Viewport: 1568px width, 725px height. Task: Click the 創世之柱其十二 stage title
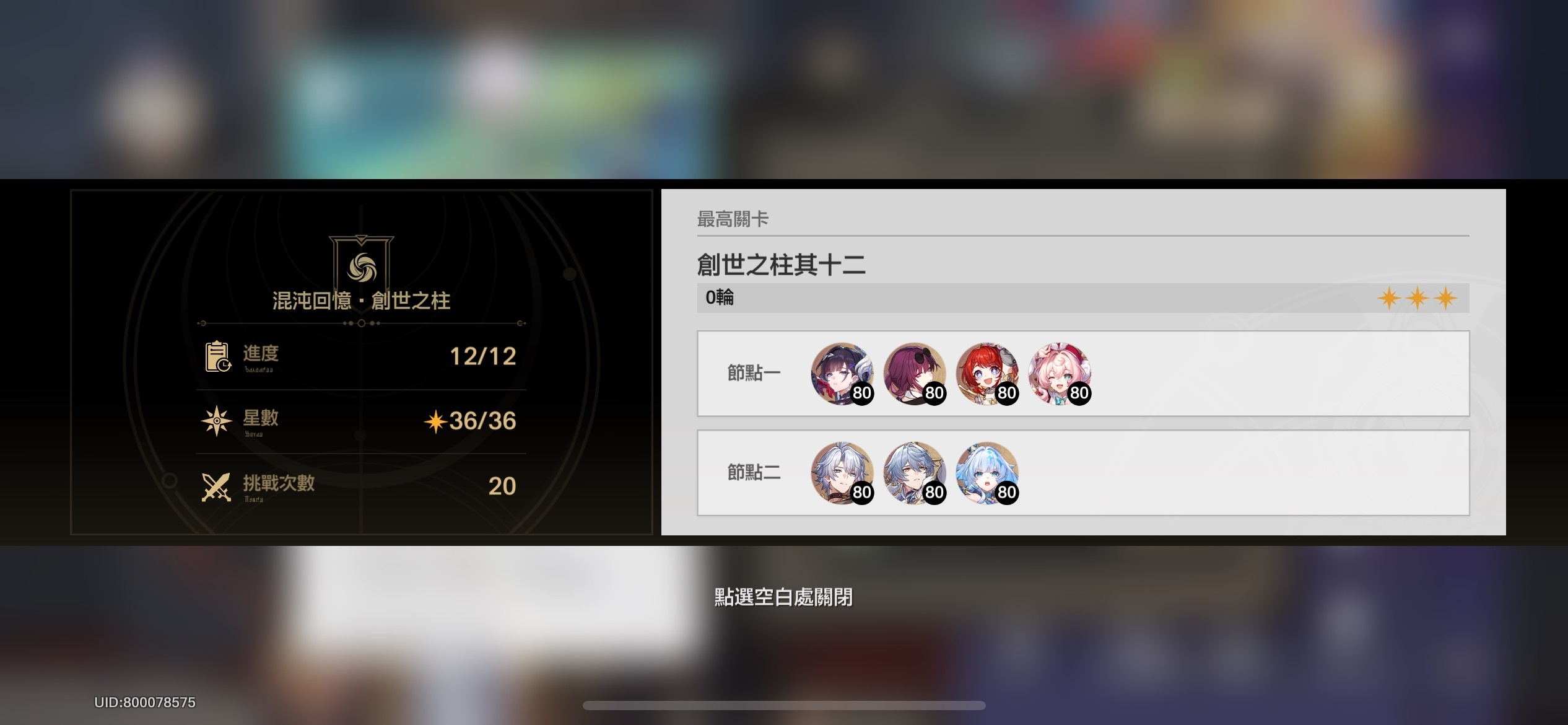click(781, 265)
